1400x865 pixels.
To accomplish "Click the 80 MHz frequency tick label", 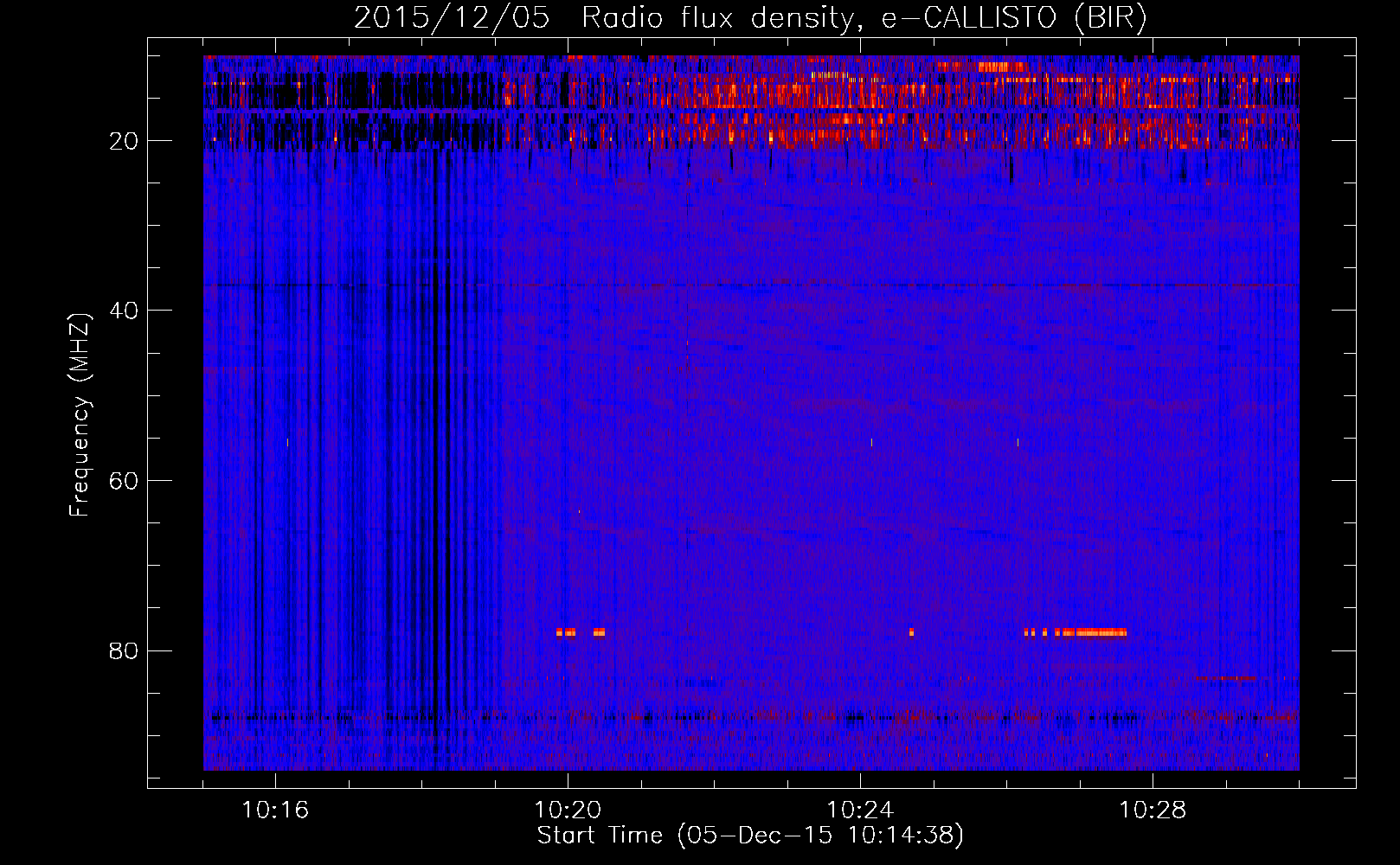I will 125,650.
